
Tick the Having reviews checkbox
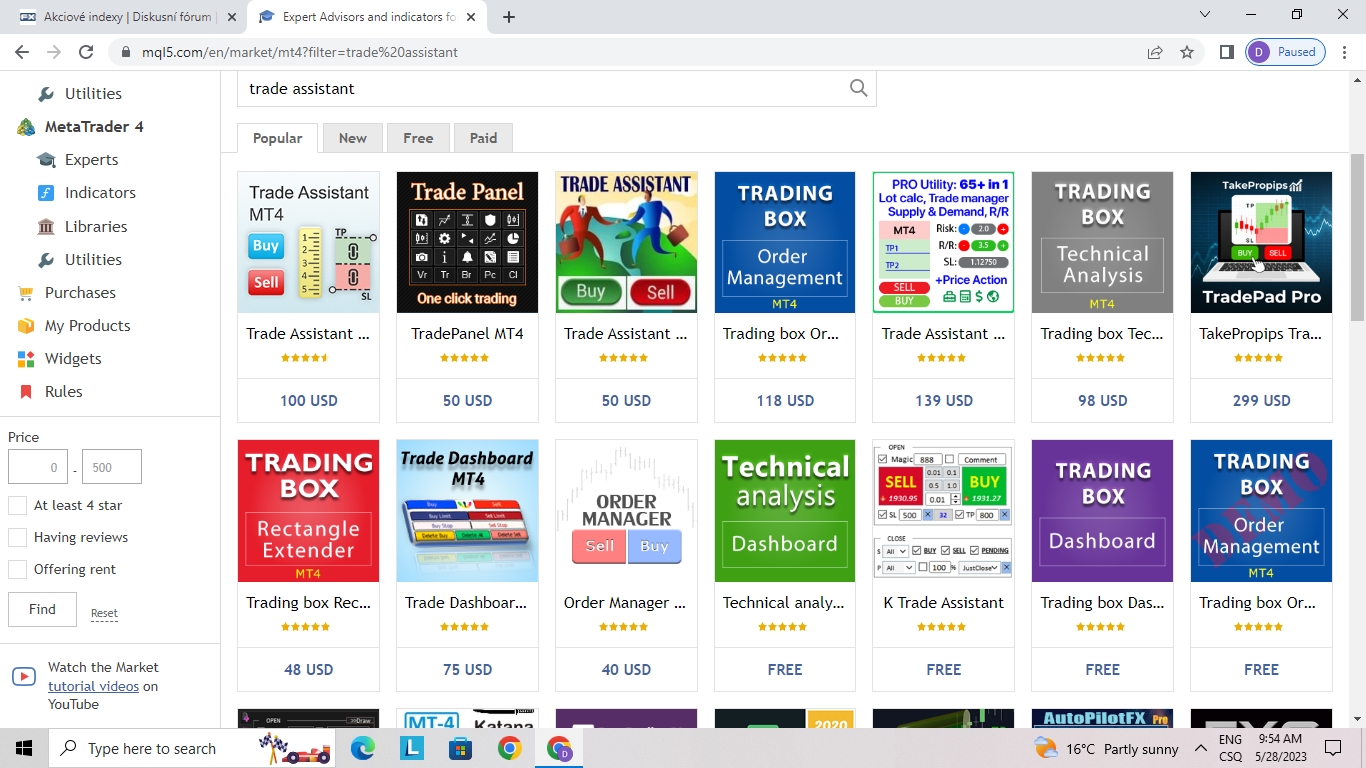pyautogui.click(x=18, y=538)
